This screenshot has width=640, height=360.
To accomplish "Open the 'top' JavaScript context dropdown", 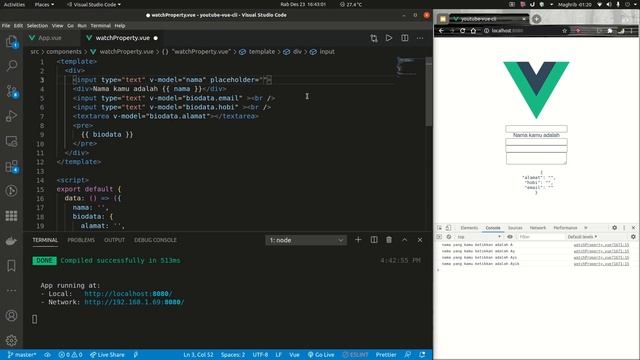I will pos(478,237).
